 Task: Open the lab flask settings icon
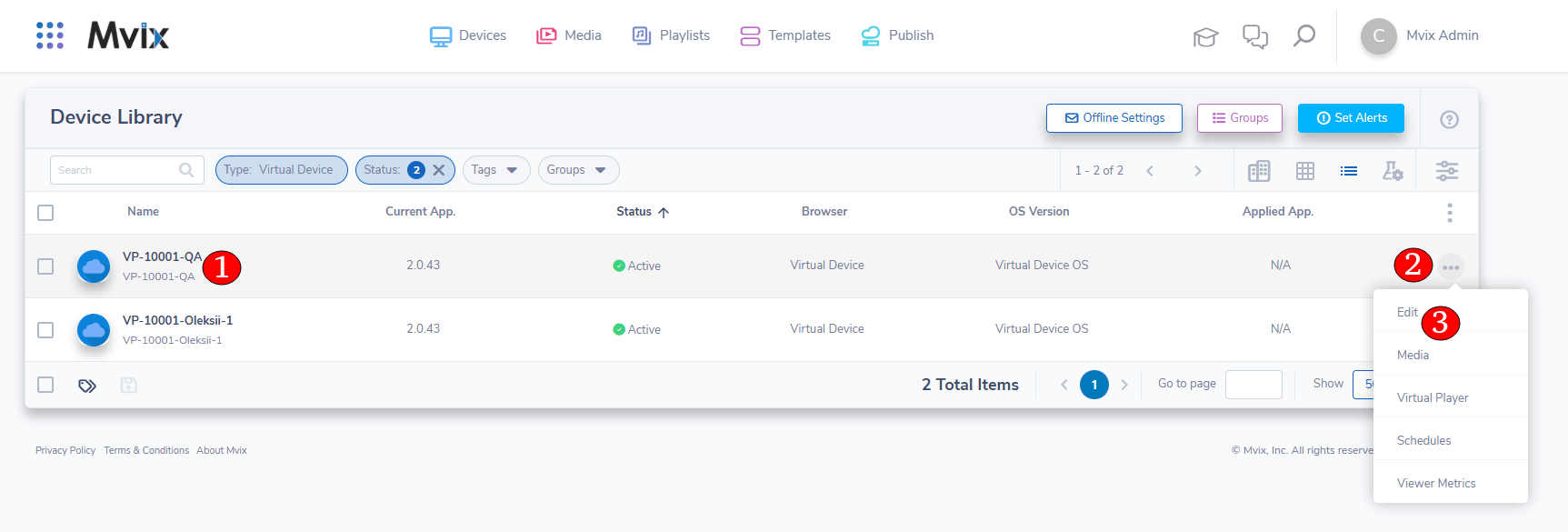(x=1393, y=171)
